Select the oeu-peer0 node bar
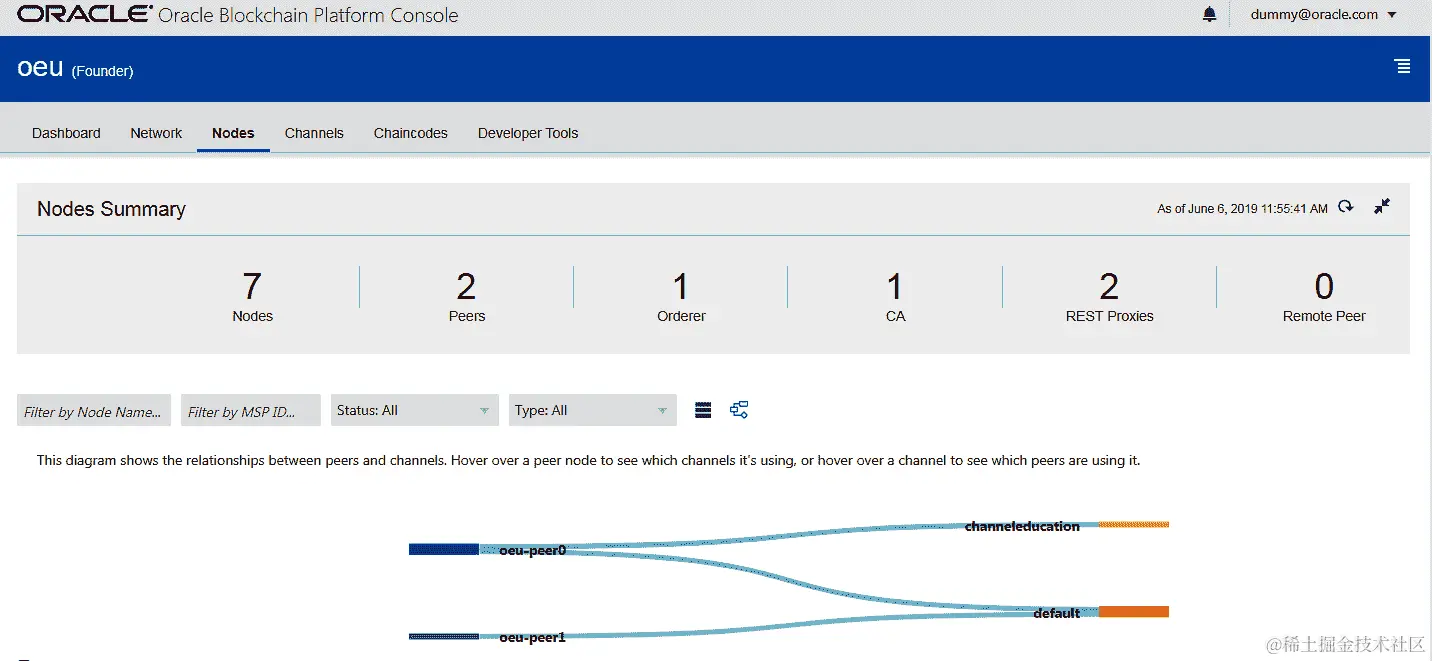Viewport: 1432px width, 661px height. pyautogui.click(x=444, y=549)
